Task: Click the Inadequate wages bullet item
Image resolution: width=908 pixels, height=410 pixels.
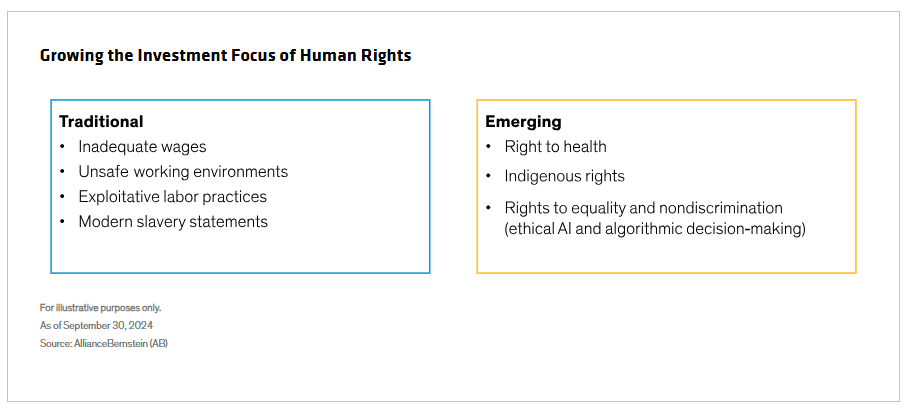Action: click(x=142, y=147)
